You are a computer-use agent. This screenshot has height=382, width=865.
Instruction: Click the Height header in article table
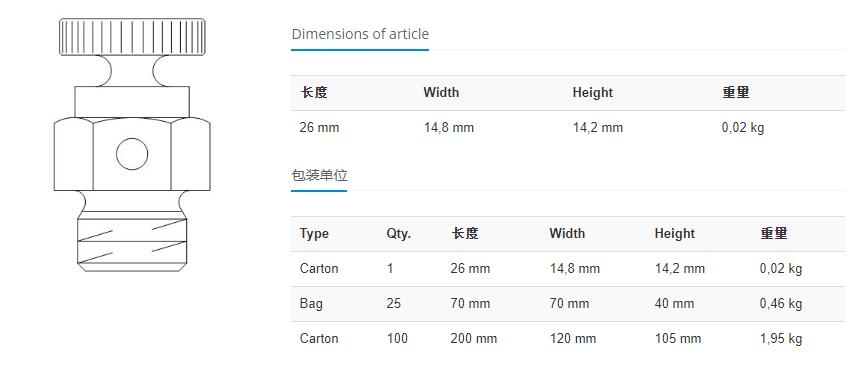[592, 92]
